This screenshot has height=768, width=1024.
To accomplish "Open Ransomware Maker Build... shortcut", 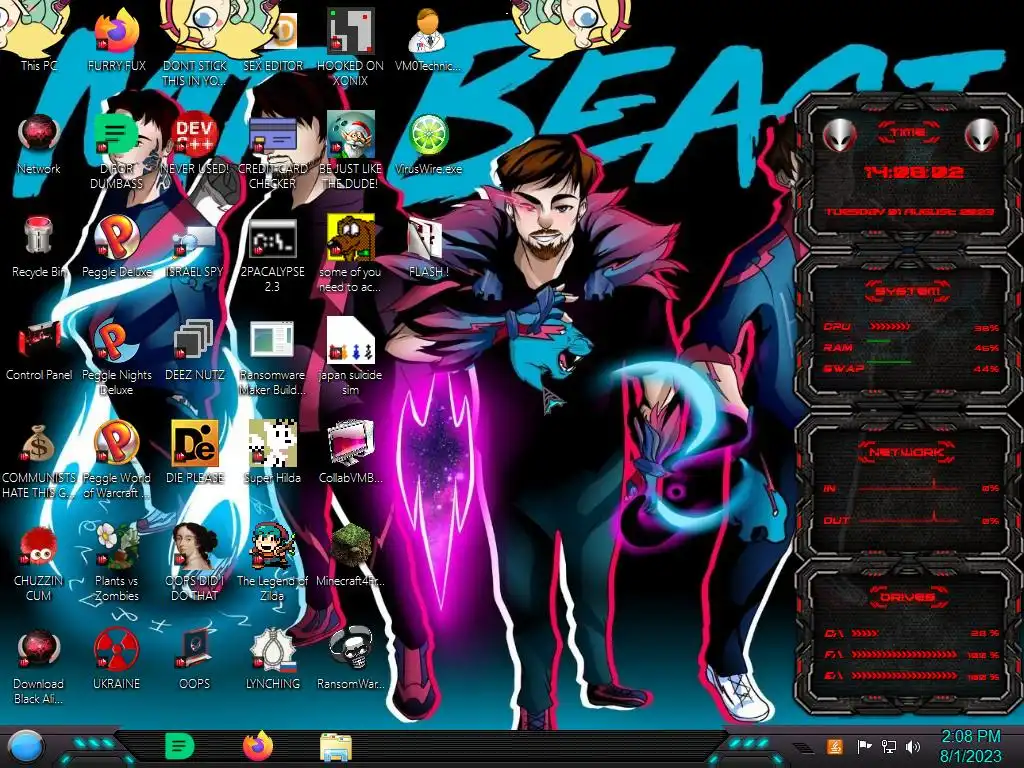I will tap(273, 357).
